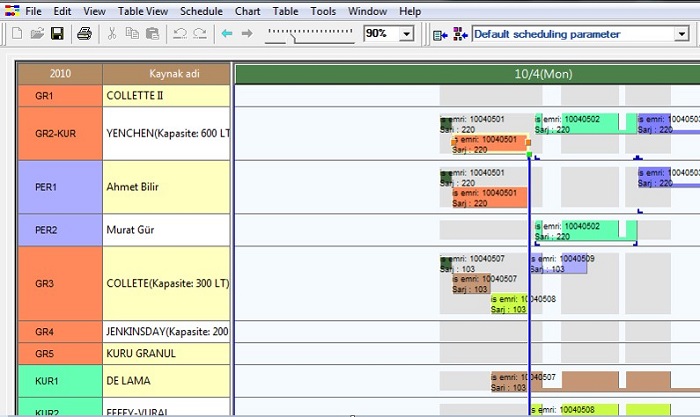Select the GR2-KUR row cell
This screenshot has width=700, height=417.
coord(60,133)
